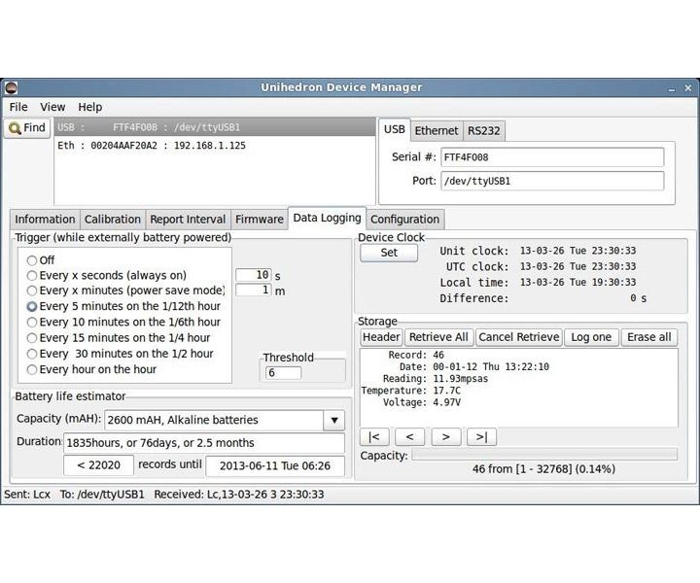700x583 pixels.
Task: Go to previous record arrow button
Action: pos(410,436)
